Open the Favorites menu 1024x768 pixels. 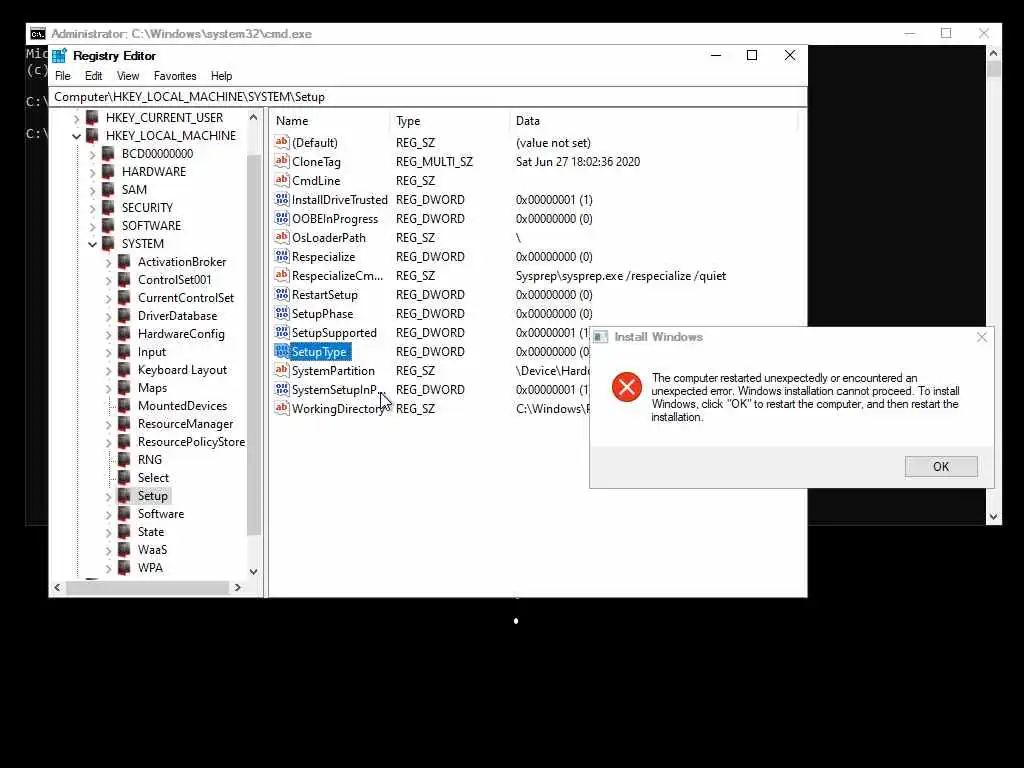175,76
